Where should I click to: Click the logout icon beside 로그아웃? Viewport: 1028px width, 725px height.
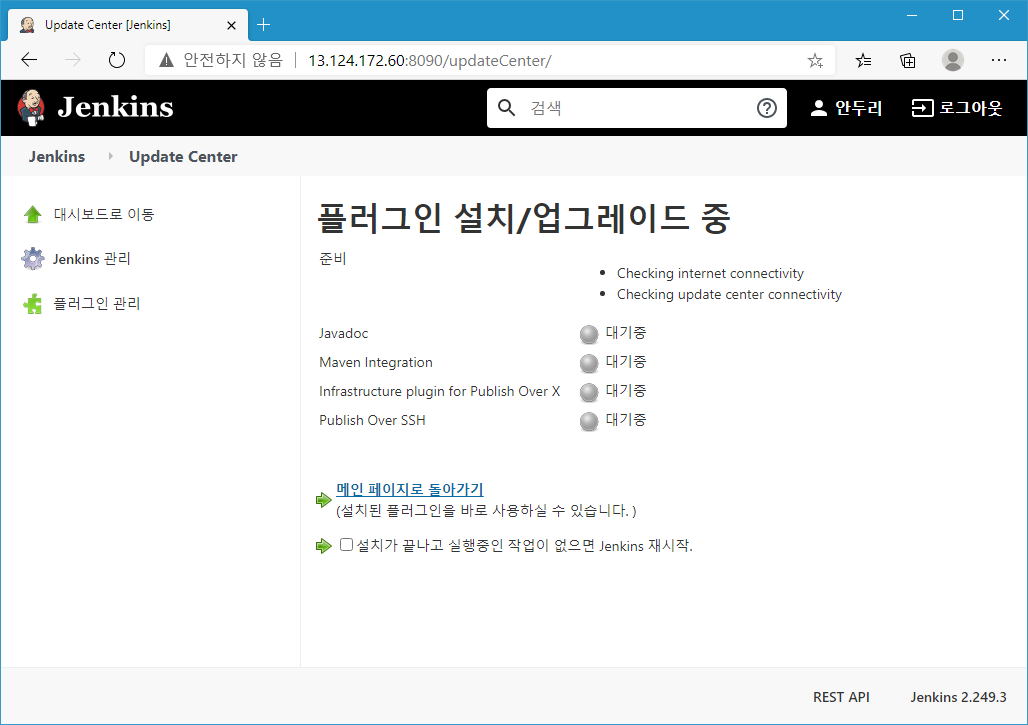click(x=922, y=108)
